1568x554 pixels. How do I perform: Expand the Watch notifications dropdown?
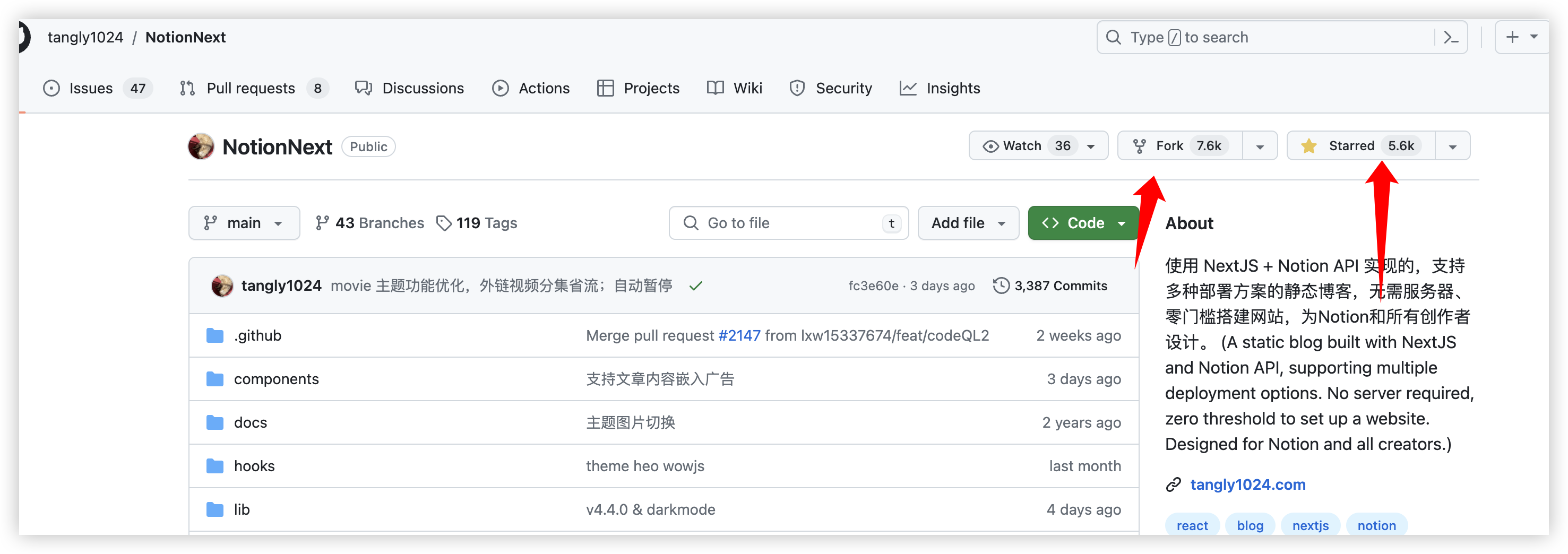pyautogui.click(x=1090, y=146)
